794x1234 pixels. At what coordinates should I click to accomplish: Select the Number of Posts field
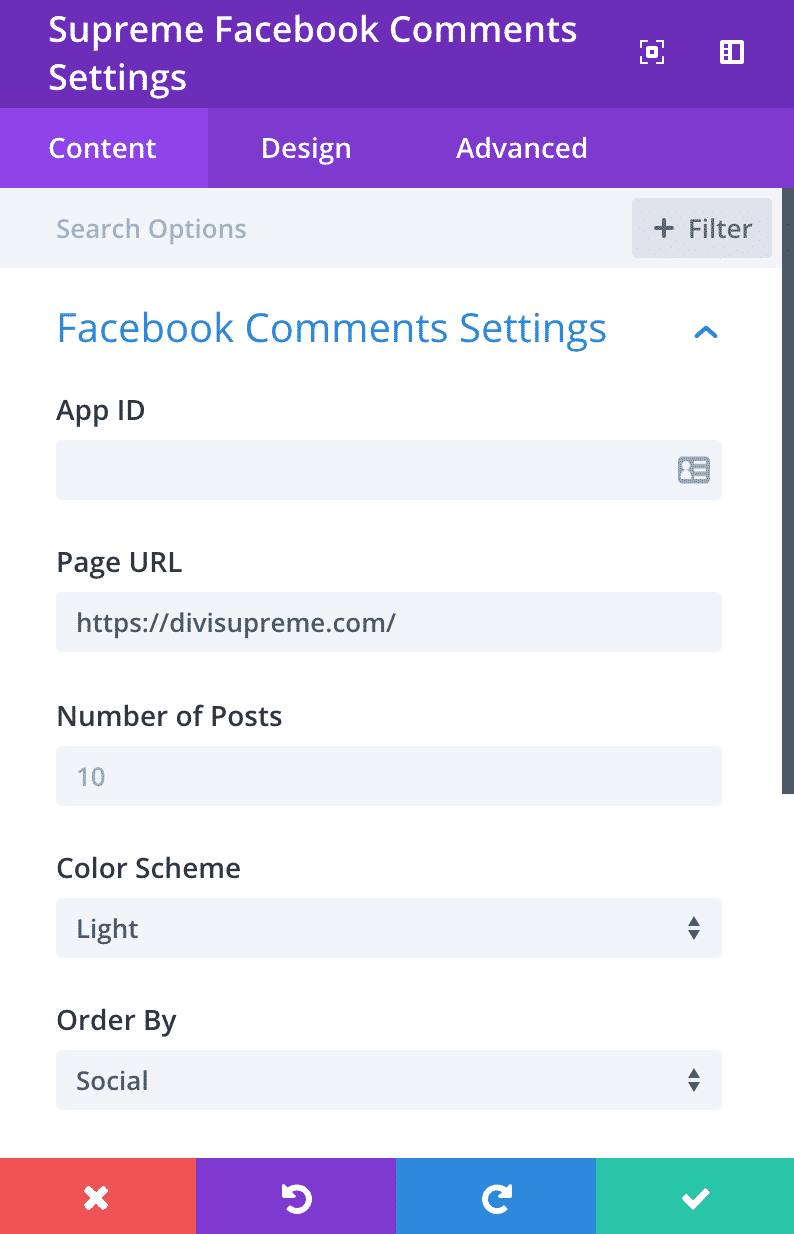click(389, 776)
